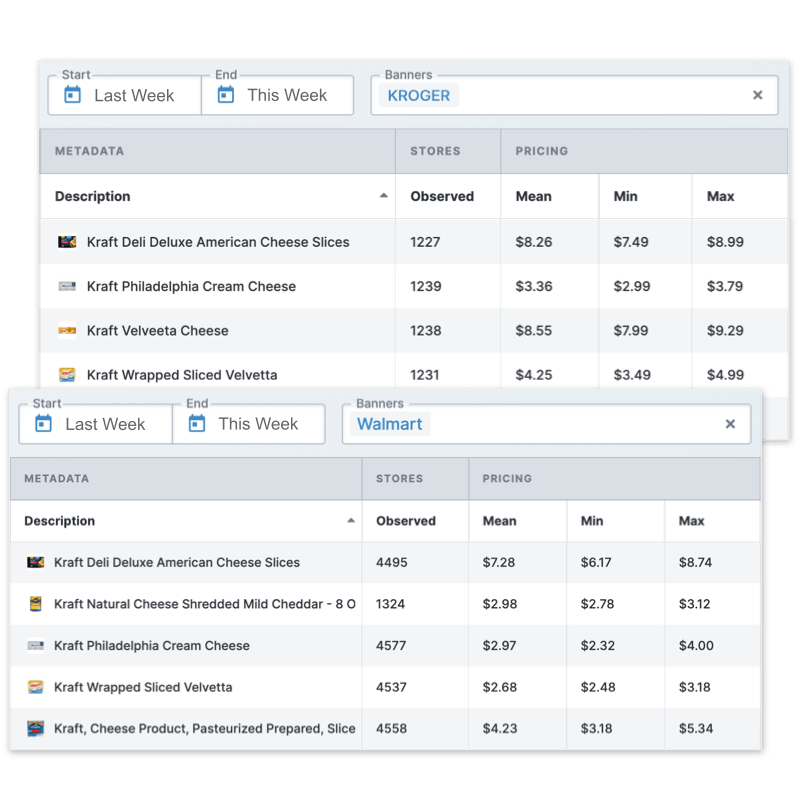
Task: Click Walmart Philadelphia Cream Cheese thumbnail
Action: (x=35, y=646)
